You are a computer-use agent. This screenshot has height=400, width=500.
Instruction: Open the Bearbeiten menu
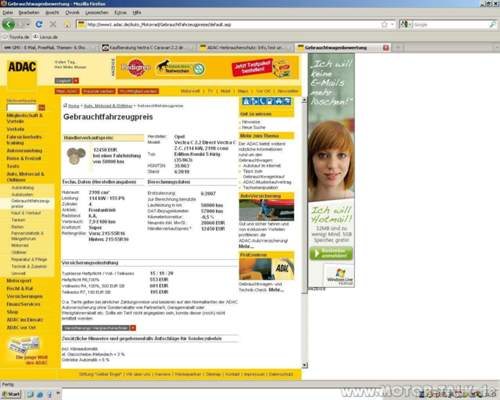point(29,12)
